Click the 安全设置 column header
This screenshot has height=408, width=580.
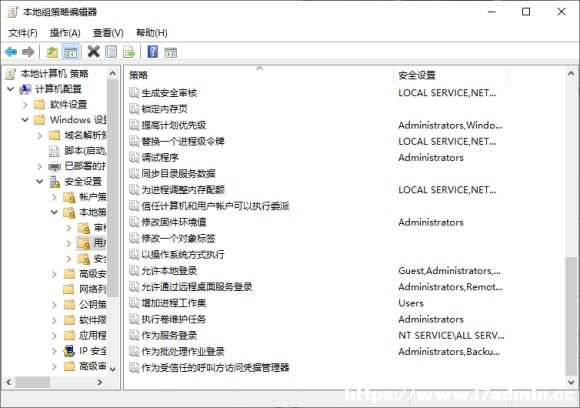coord(451,75)
